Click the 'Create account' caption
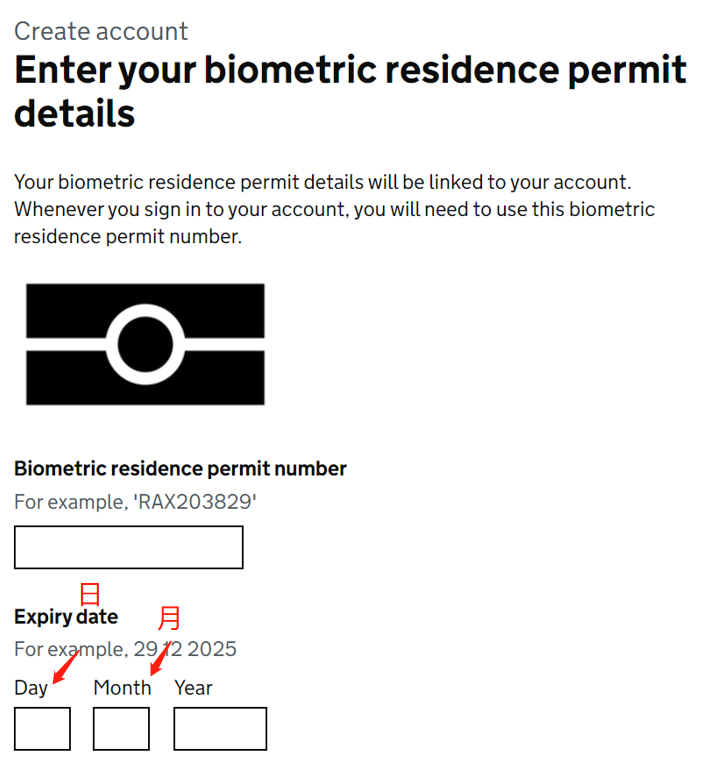Image resolution: width=726 pixels, height=763 pixels. point(101,32)
